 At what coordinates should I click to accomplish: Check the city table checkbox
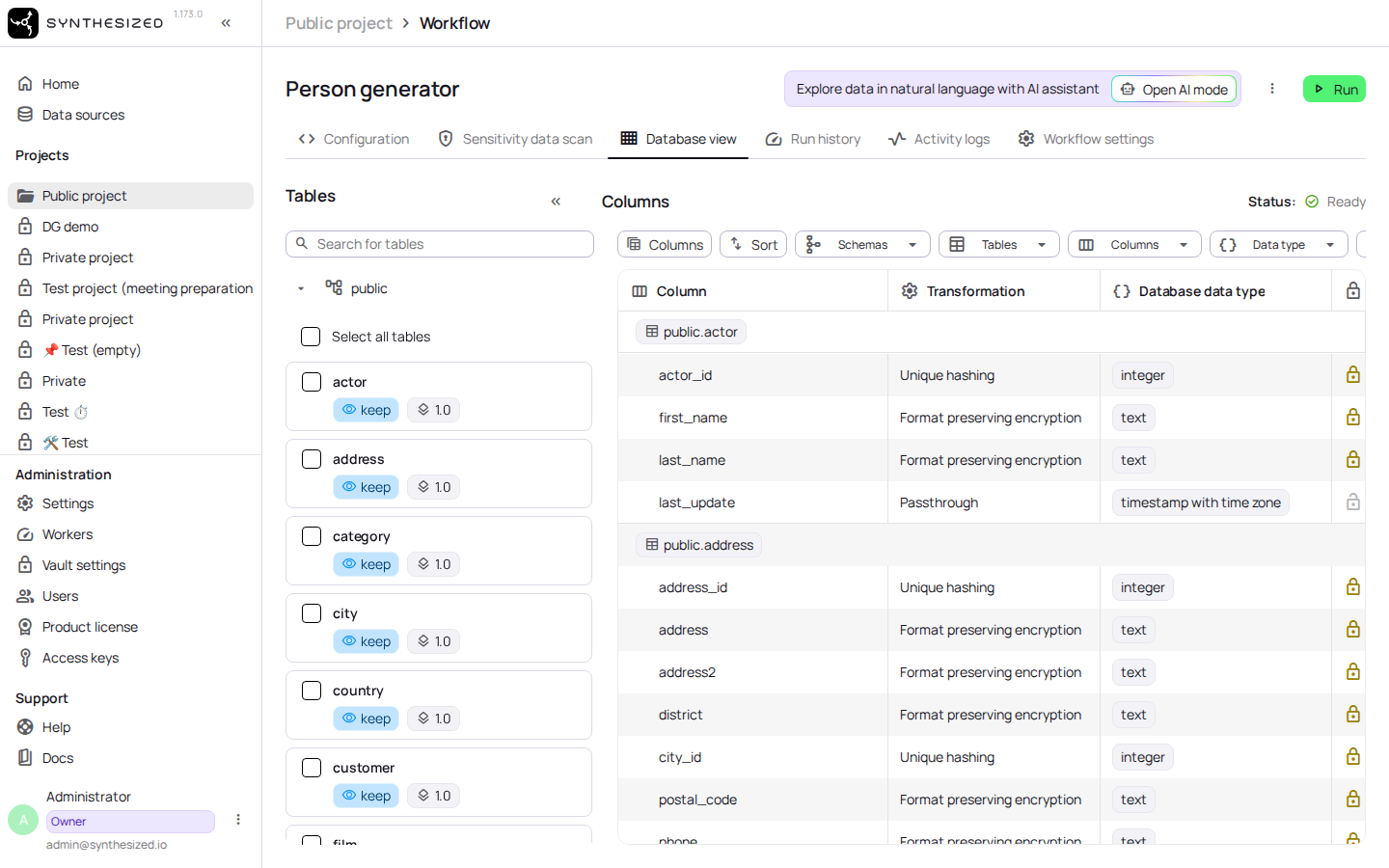click(x=312, y=613)
